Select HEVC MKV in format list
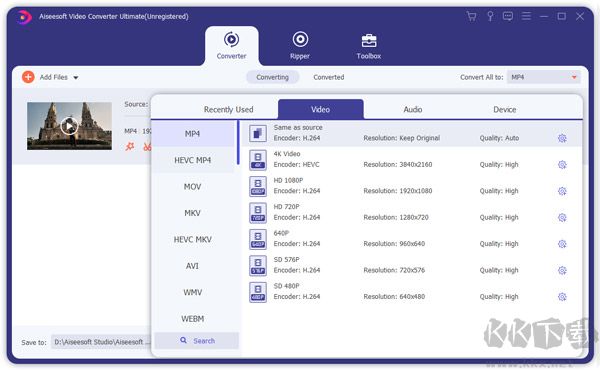 (192, 239)
